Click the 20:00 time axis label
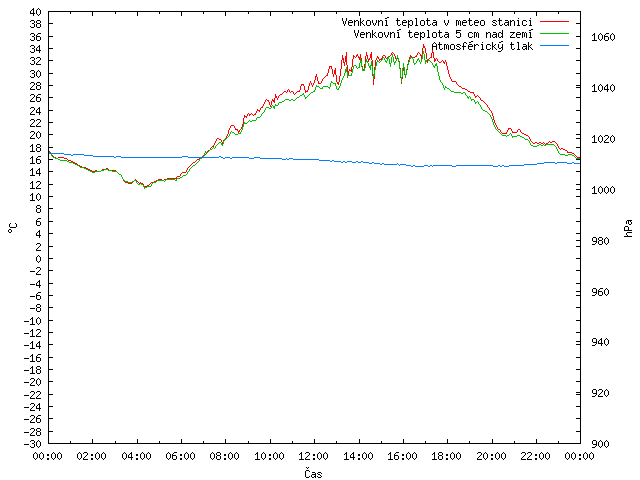Viewport: 640px width, 480px height. (x=491, y=456)
